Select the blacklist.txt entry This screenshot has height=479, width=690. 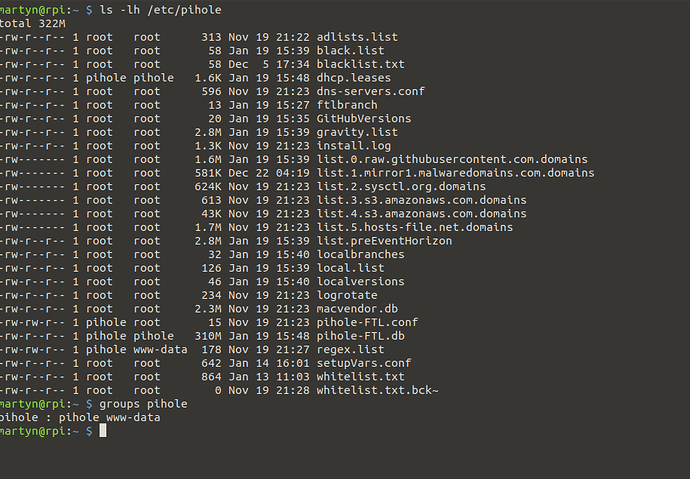360,64
